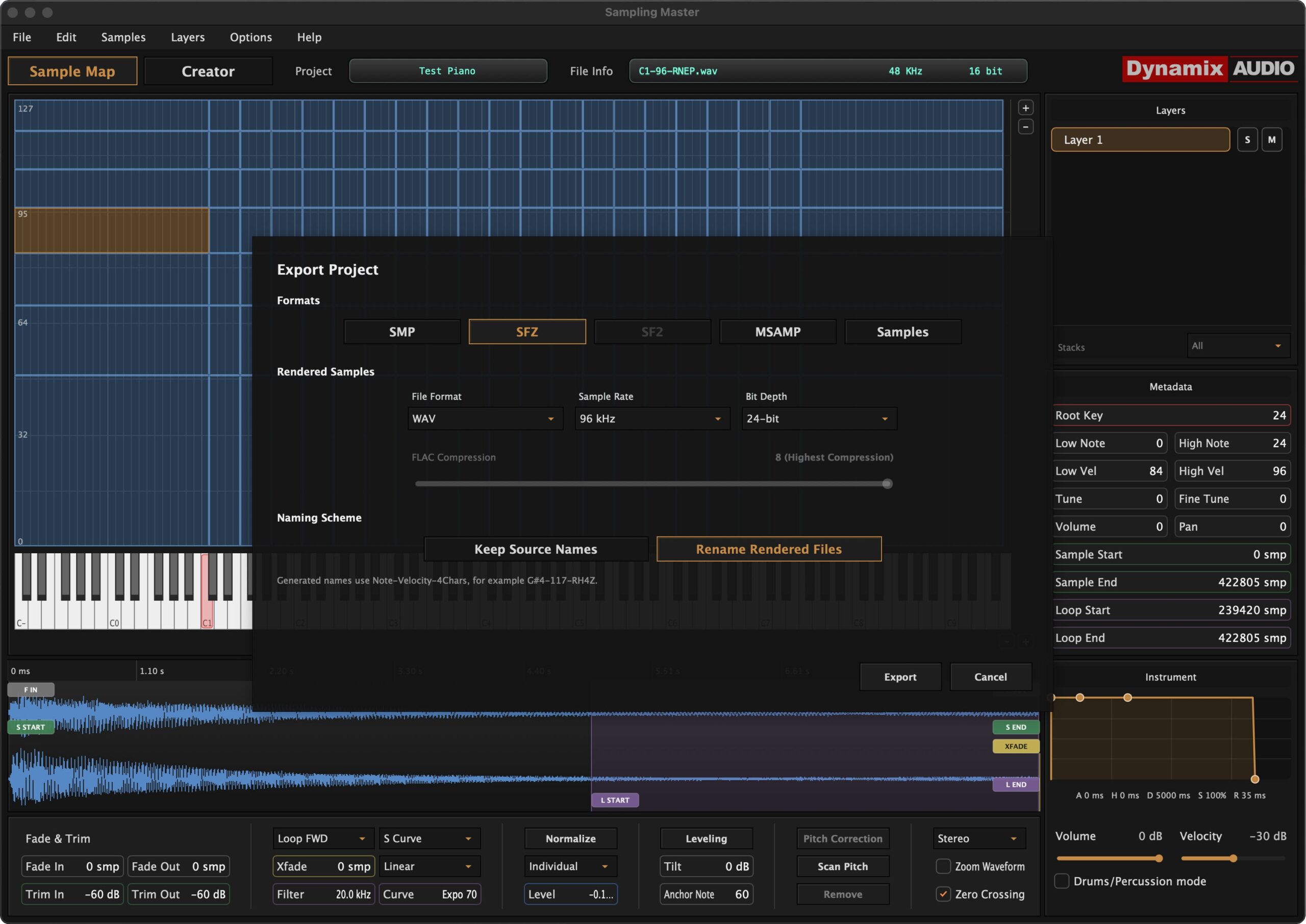
Task: Enable Drums/Percussion mode checkbox
Action: (x=1061, y=881)
